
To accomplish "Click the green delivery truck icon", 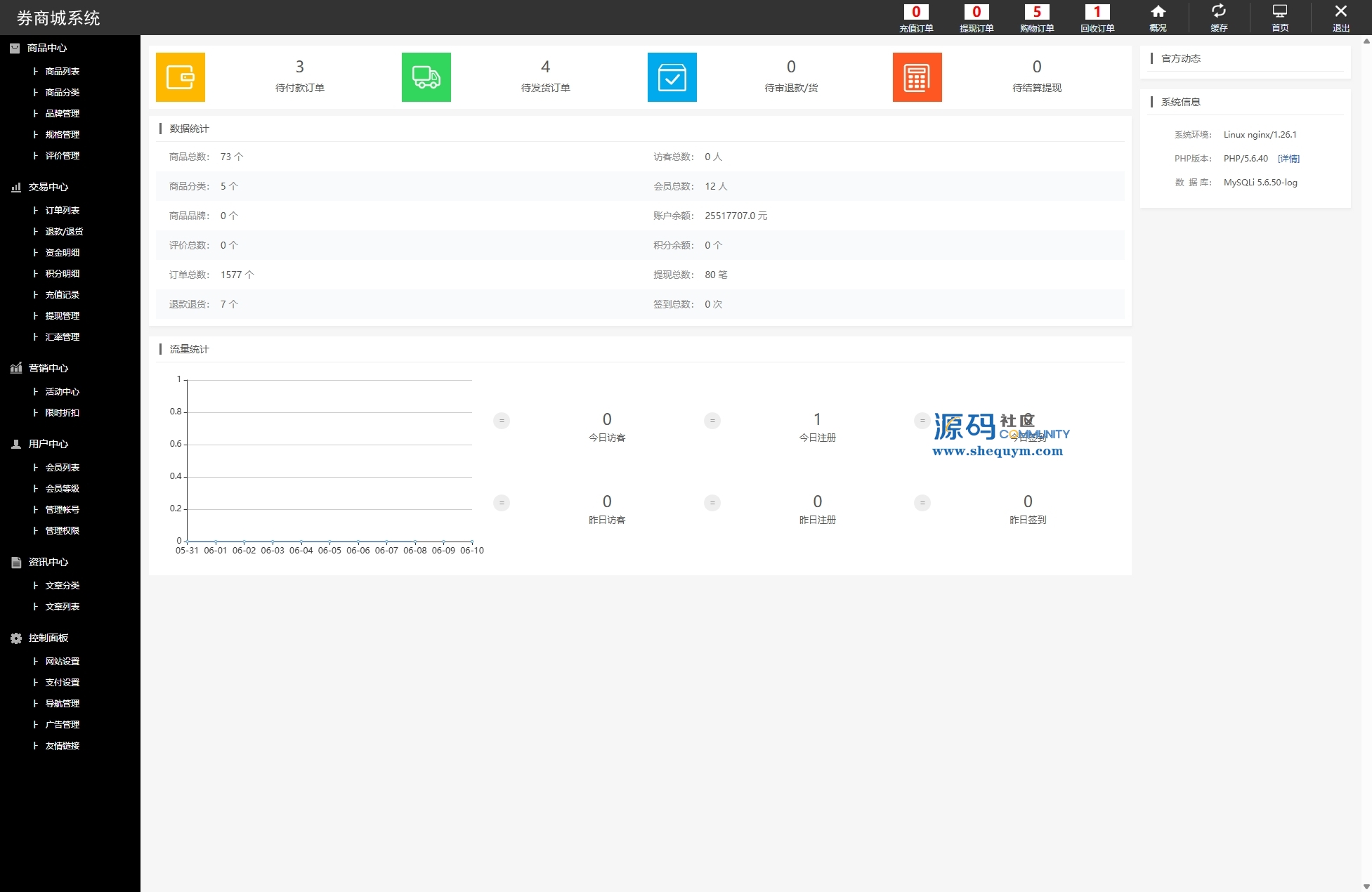I will [426, 77].
